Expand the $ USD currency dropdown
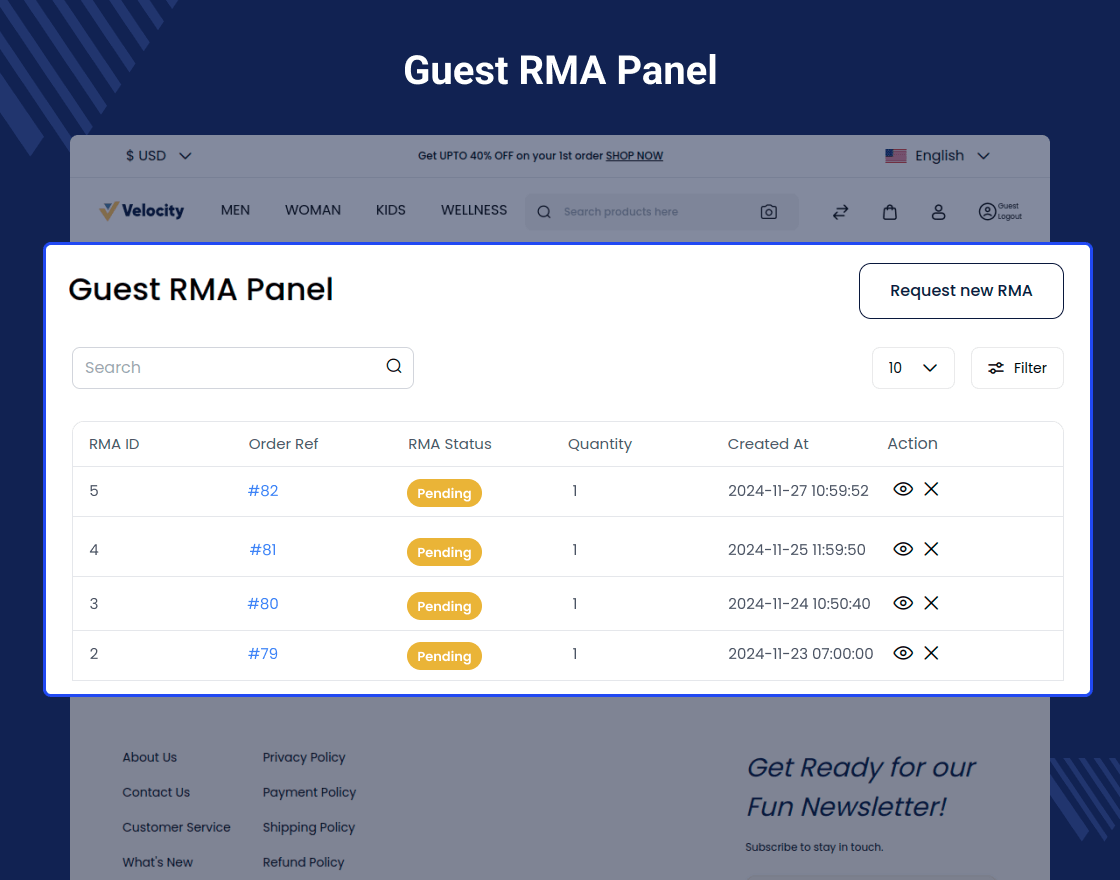This screenshot has width=1120, height=880. 158,156
